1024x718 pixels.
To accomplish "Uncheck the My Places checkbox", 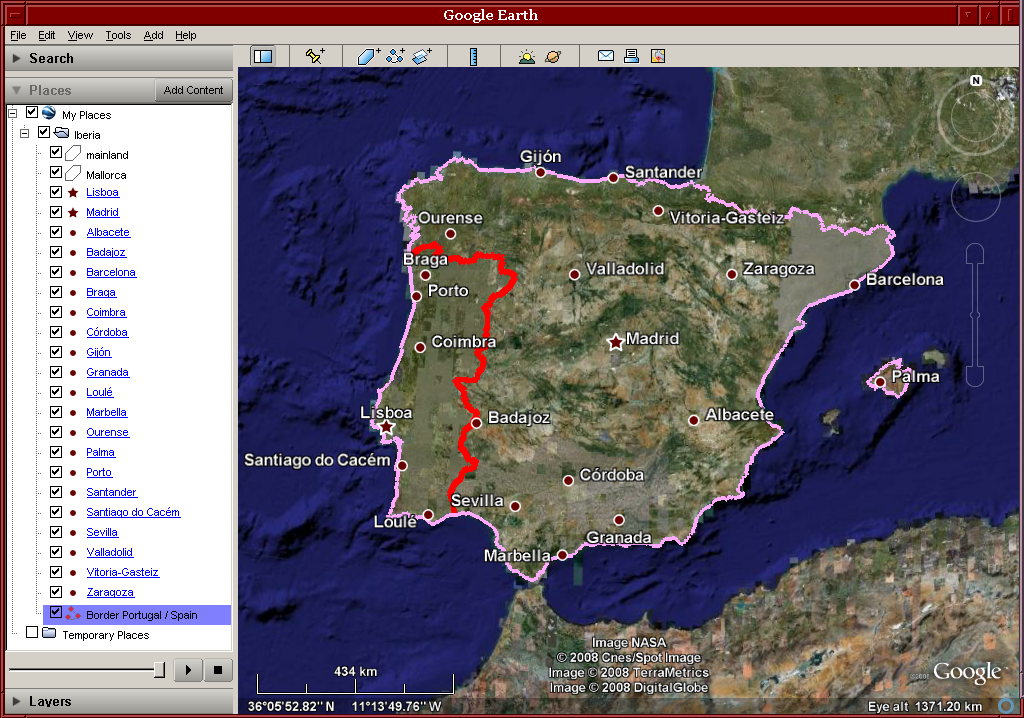I will click(x=31, y=112).
